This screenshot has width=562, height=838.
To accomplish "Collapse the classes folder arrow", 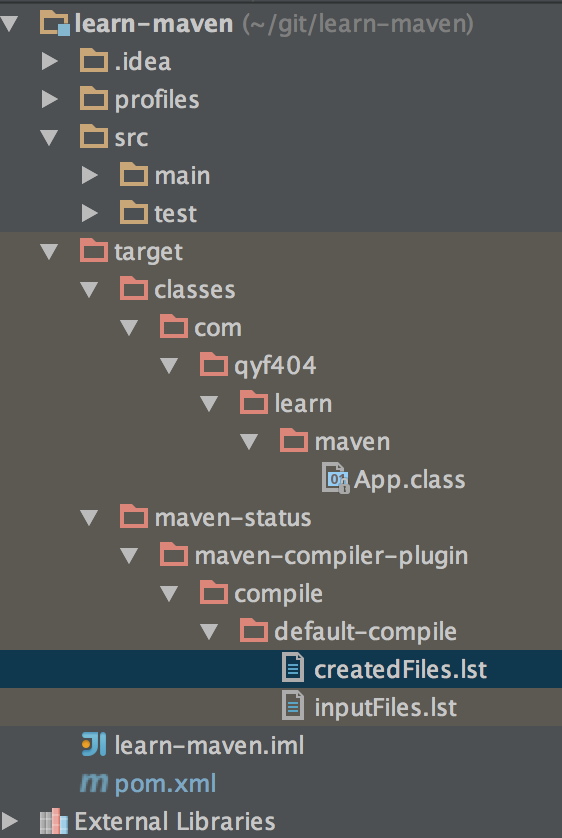I will pos(89,289).
